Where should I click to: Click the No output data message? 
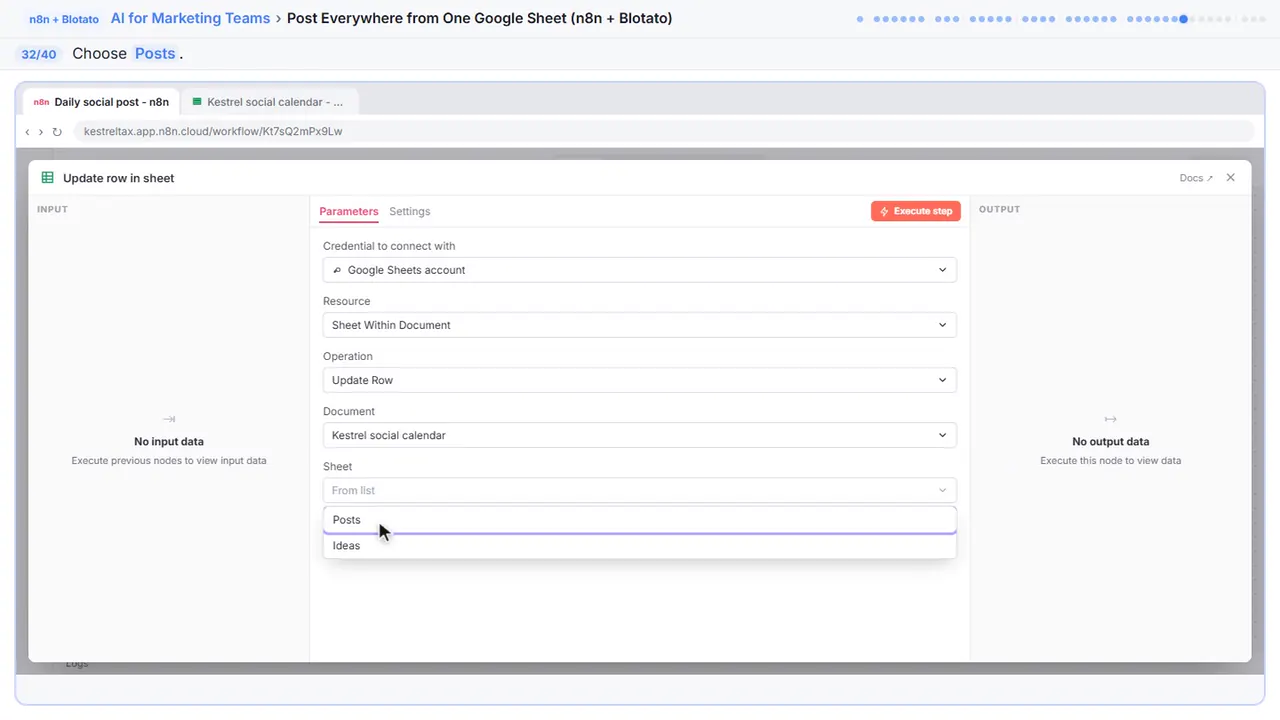(1110, 441)
